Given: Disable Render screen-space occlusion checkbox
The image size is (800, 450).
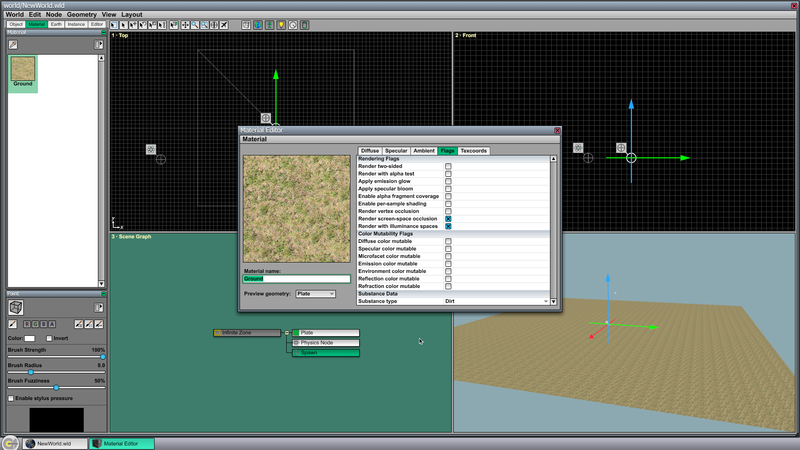Looking at the screenshot, I should [x=448, y=219].
